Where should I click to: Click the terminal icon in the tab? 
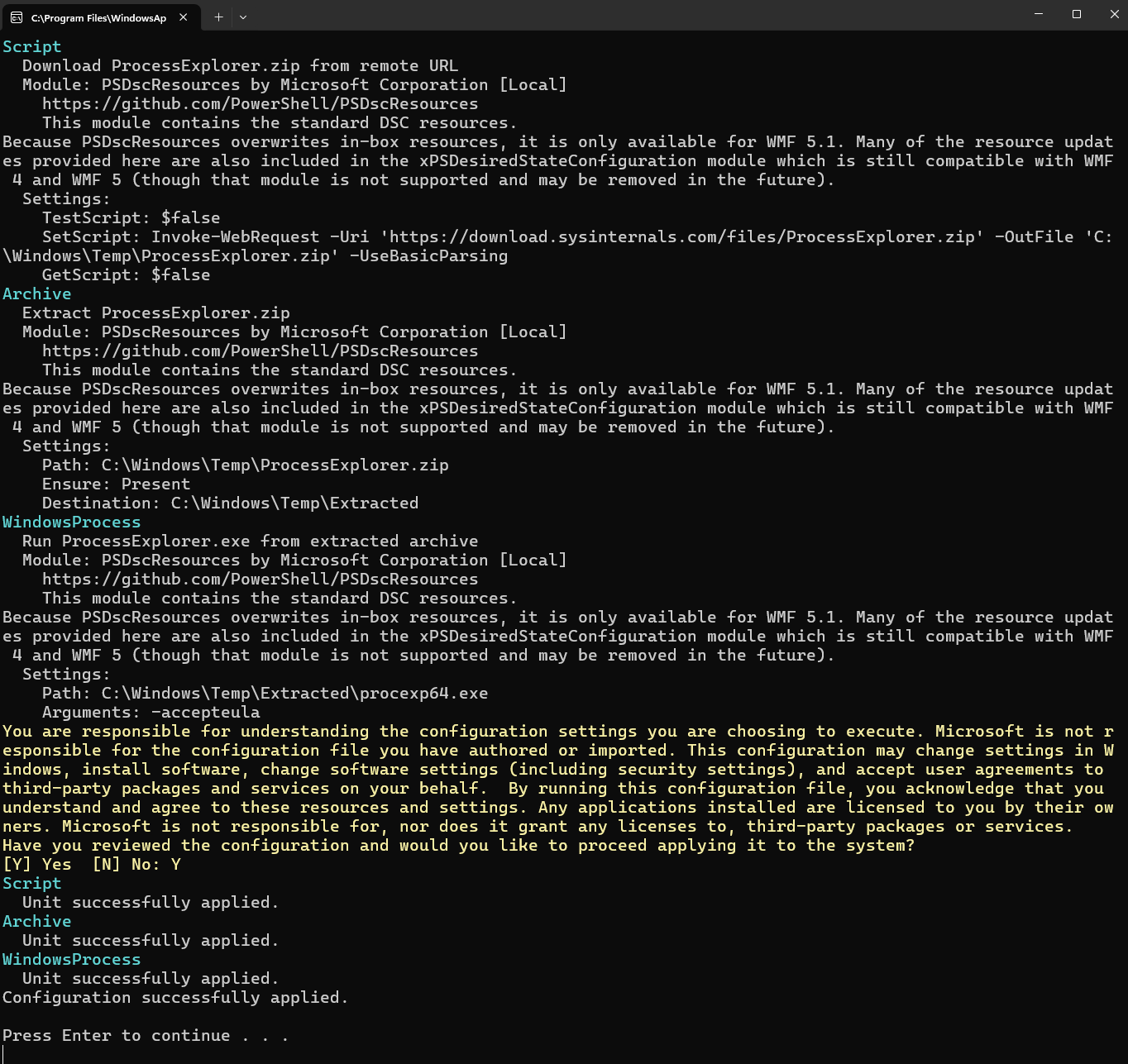17,17
